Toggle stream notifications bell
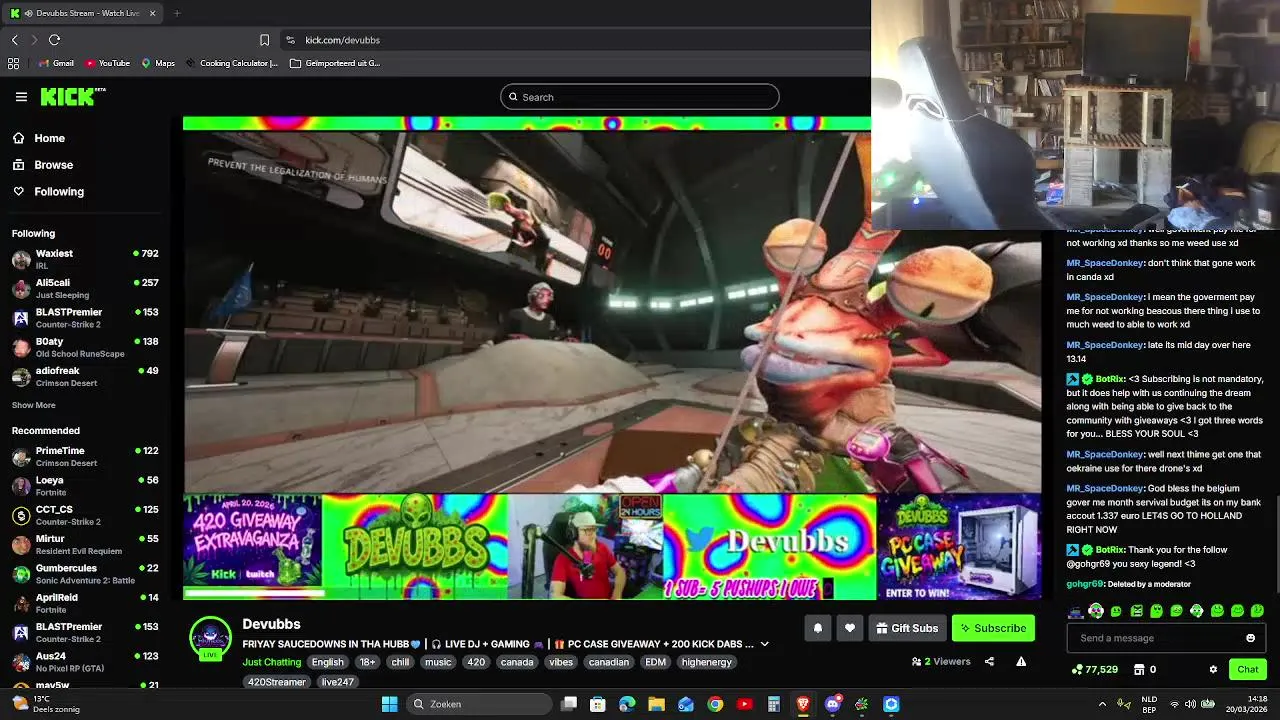The image size is (1280, 720). (817, 628)
